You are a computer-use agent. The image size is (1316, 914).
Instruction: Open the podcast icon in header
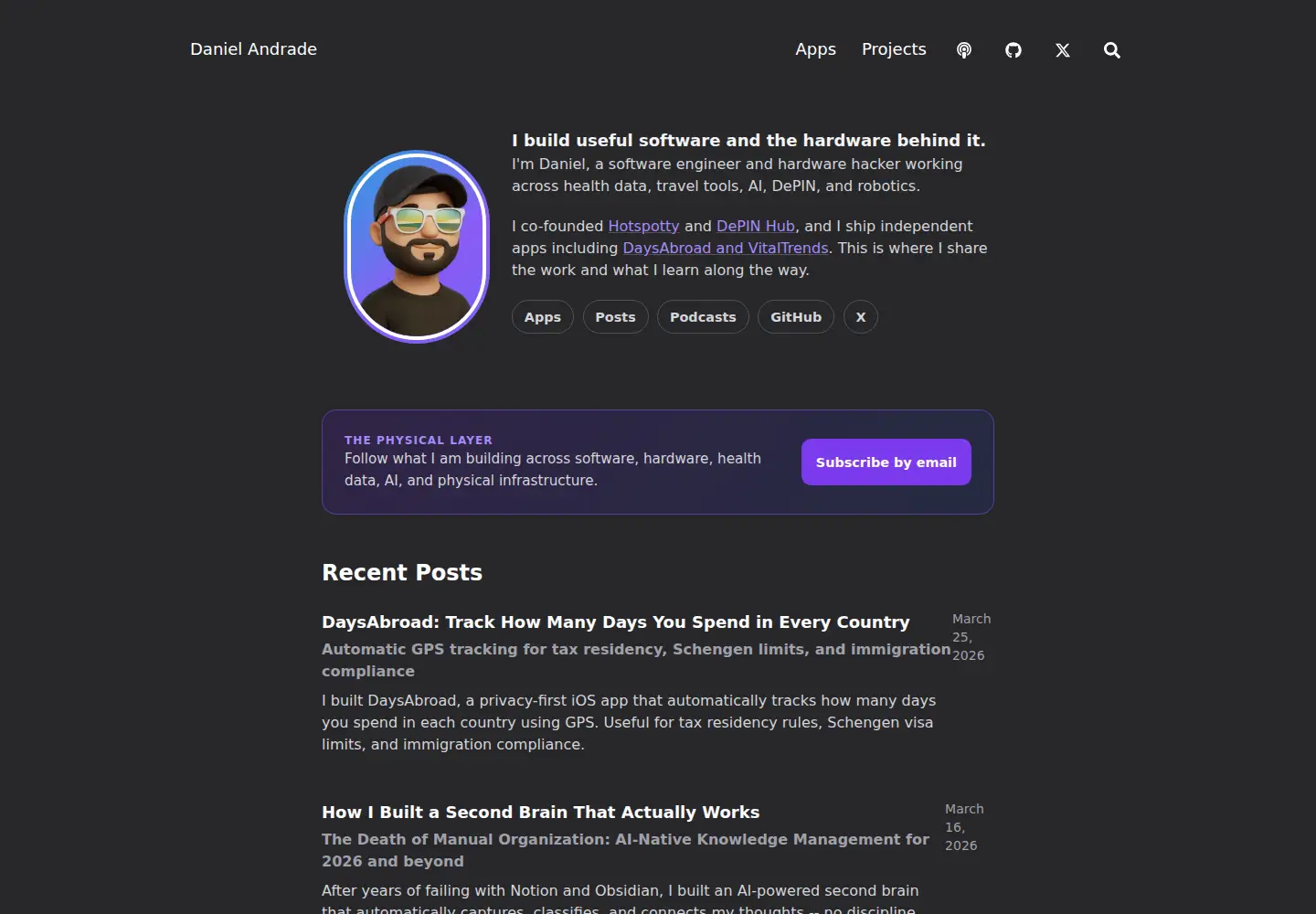click(x=964, y=50)
